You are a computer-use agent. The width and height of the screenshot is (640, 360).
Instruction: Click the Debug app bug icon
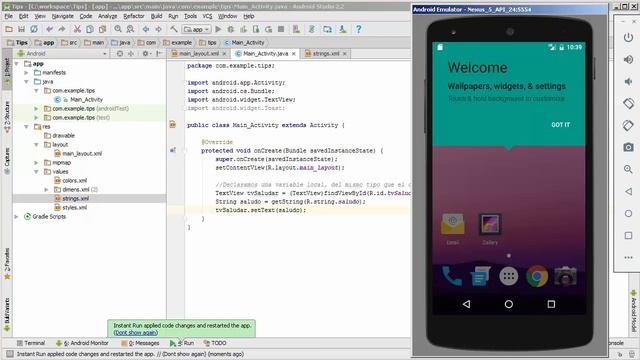point(231,29)
